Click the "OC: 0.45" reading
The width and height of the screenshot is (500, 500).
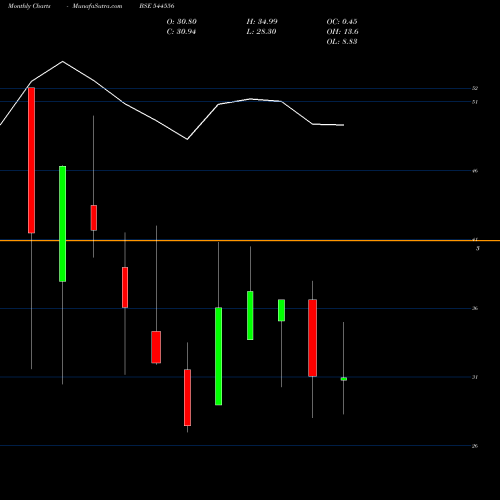coord(342,22)
